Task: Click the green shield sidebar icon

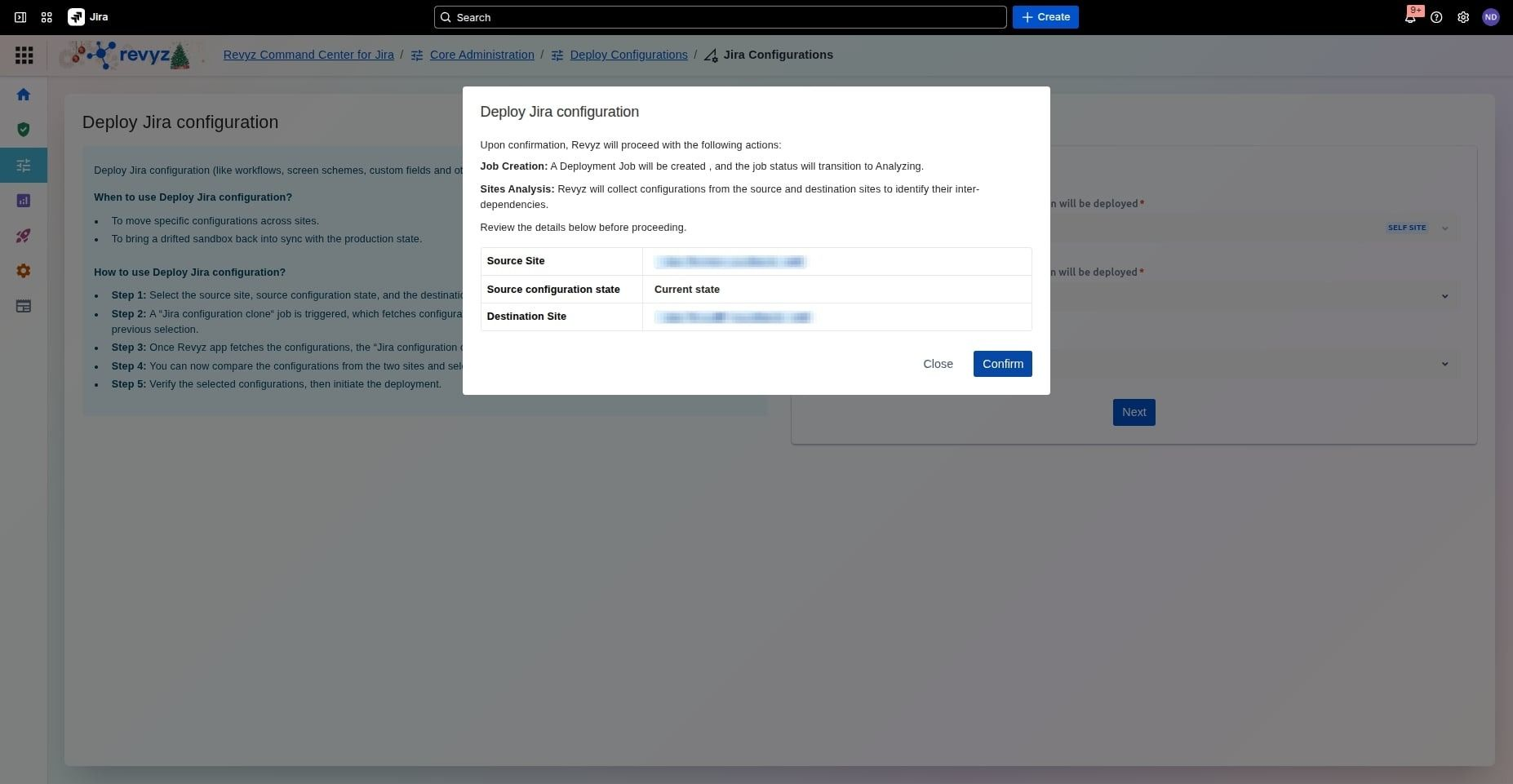Action: click(x=24, y=130)
